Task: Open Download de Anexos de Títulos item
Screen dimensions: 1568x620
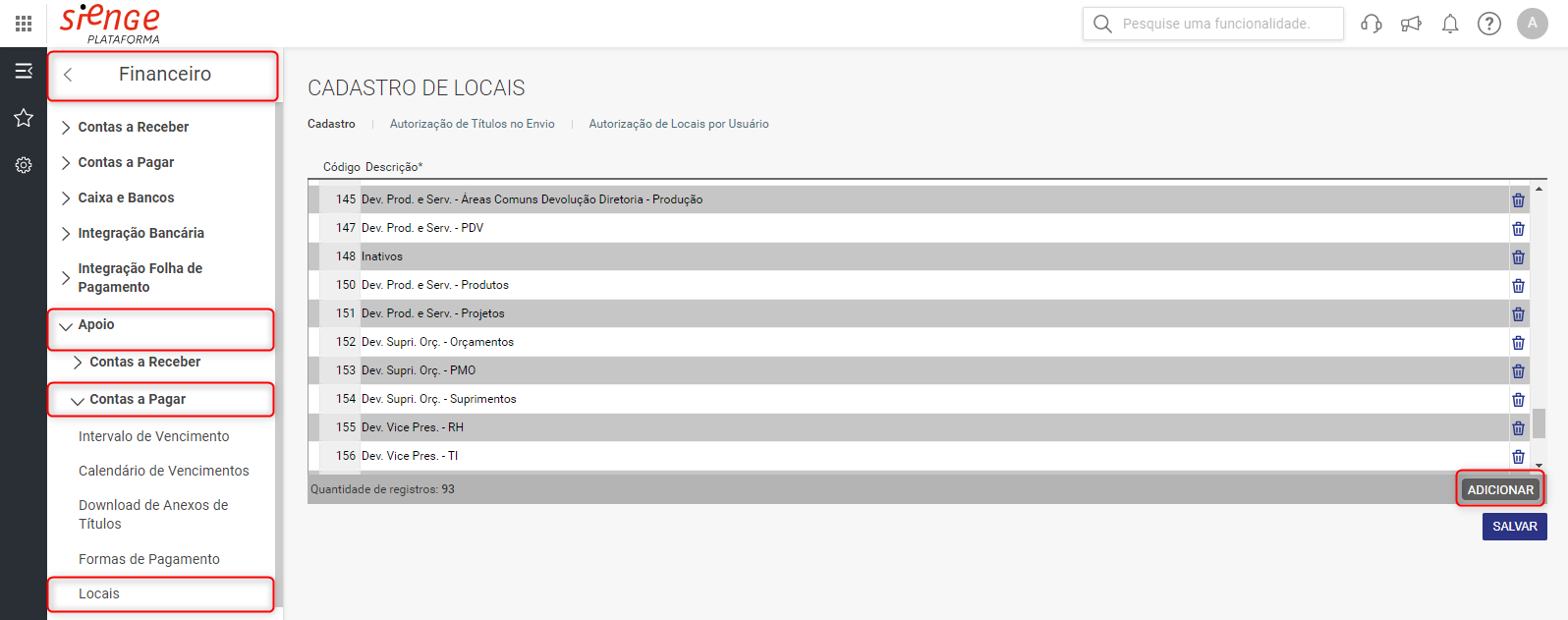Action: pos(153,514)
